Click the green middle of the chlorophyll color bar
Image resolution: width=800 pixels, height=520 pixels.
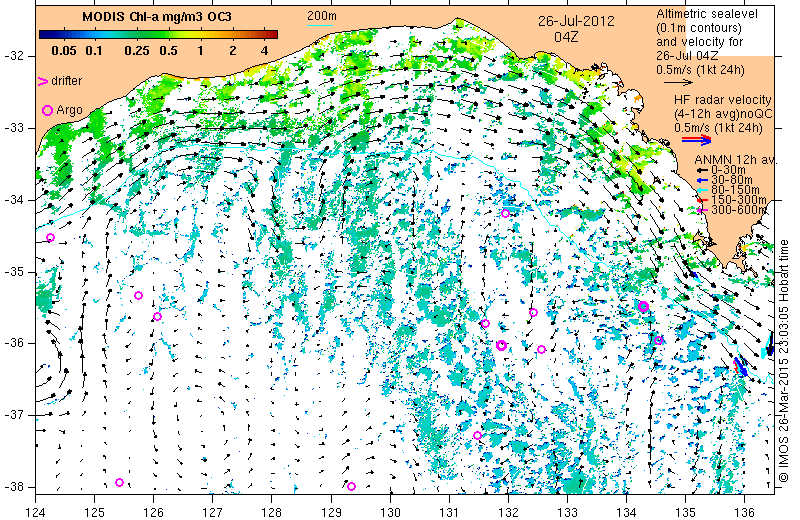(158, 35)
